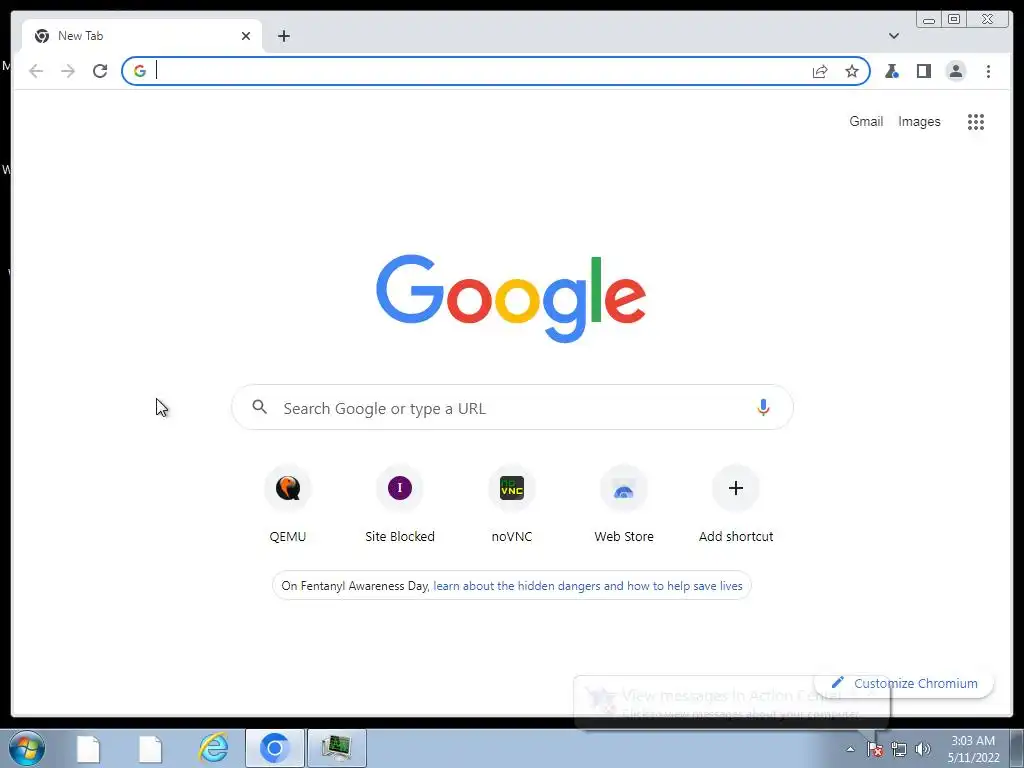Start voice search with the microphone
This screenshot has width=1024, height=768.
(x=763, y=408)
